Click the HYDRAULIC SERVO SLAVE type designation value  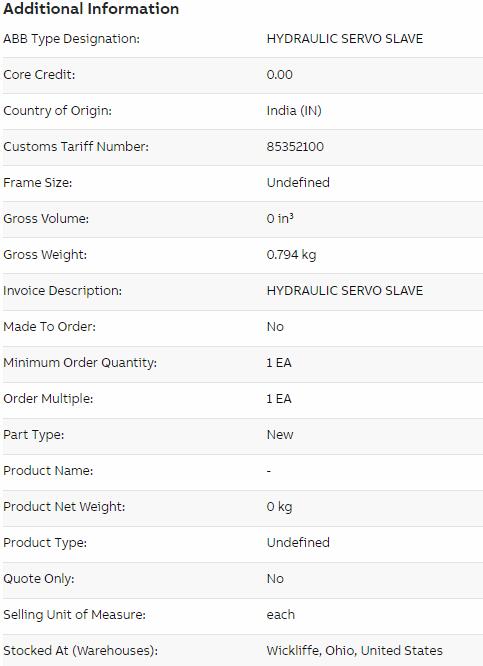(345, 39)
